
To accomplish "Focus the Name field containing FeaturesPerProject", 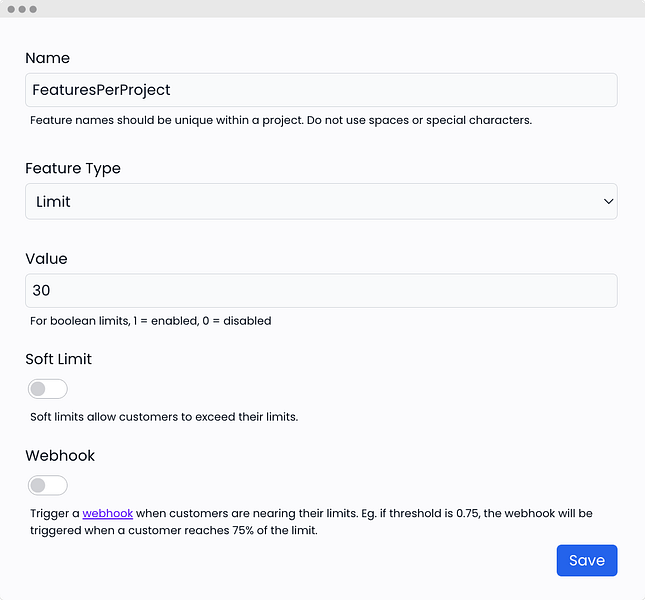I will [320, 90].
